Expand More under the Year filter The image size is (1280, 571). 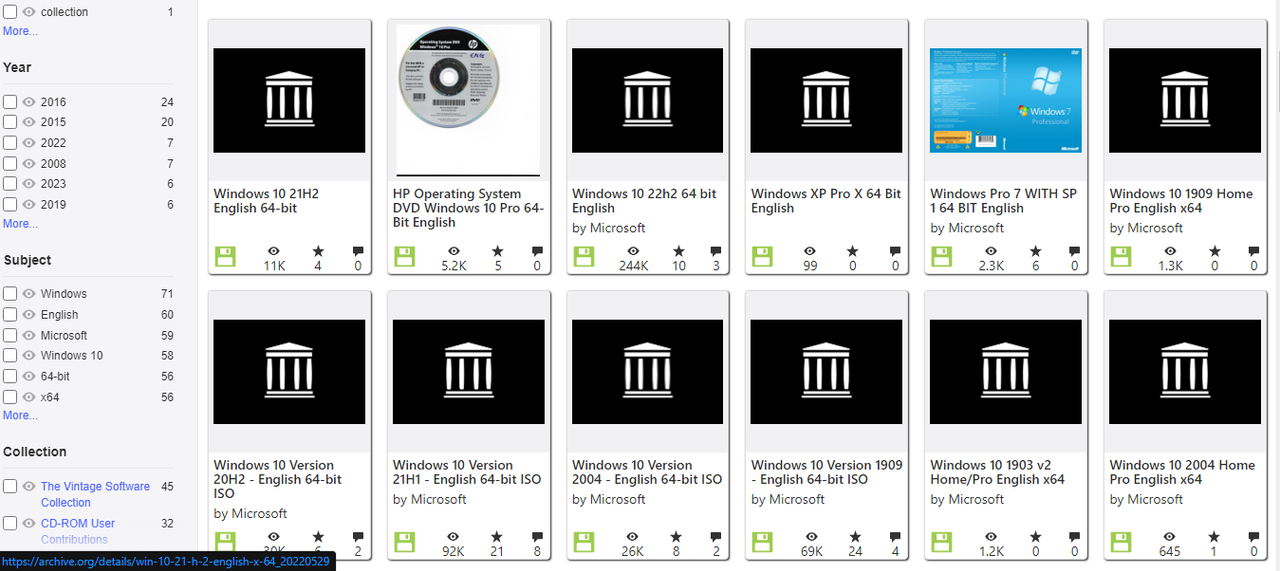pos(20,224)
